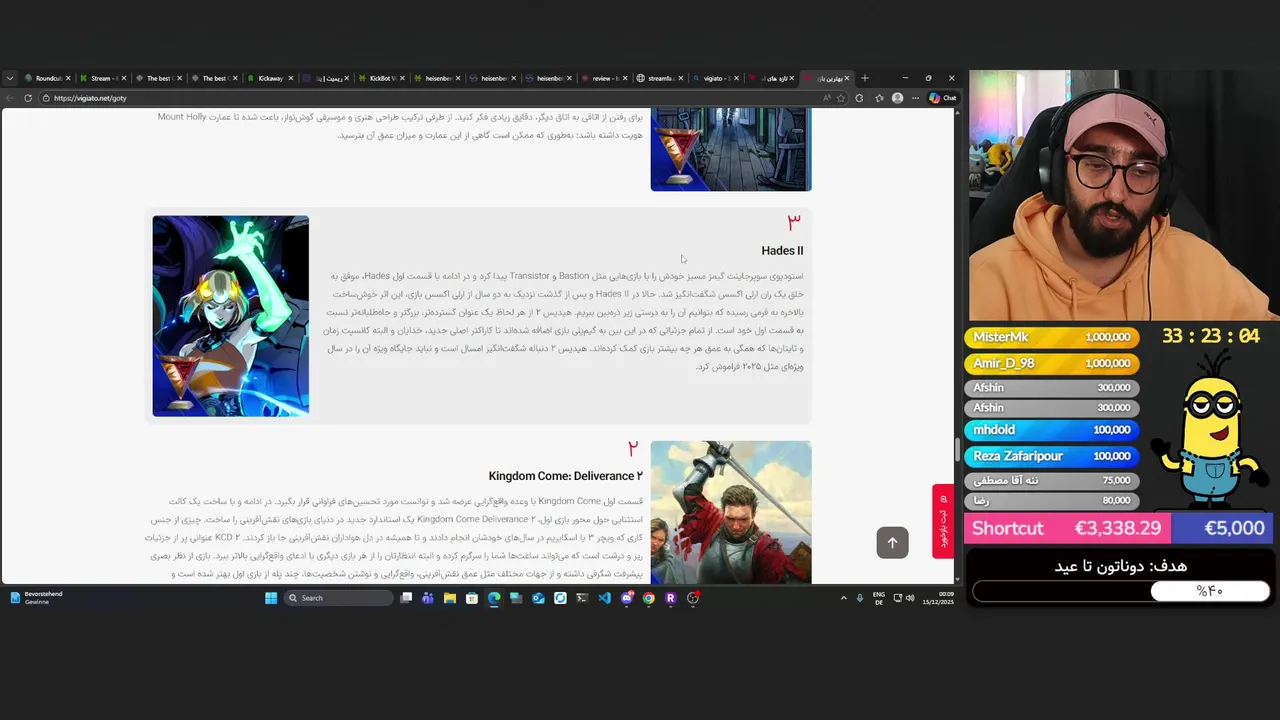The image size is (1280, 720).
Task: Open the Hades II cover artwork
Action: tap(231, 315)
